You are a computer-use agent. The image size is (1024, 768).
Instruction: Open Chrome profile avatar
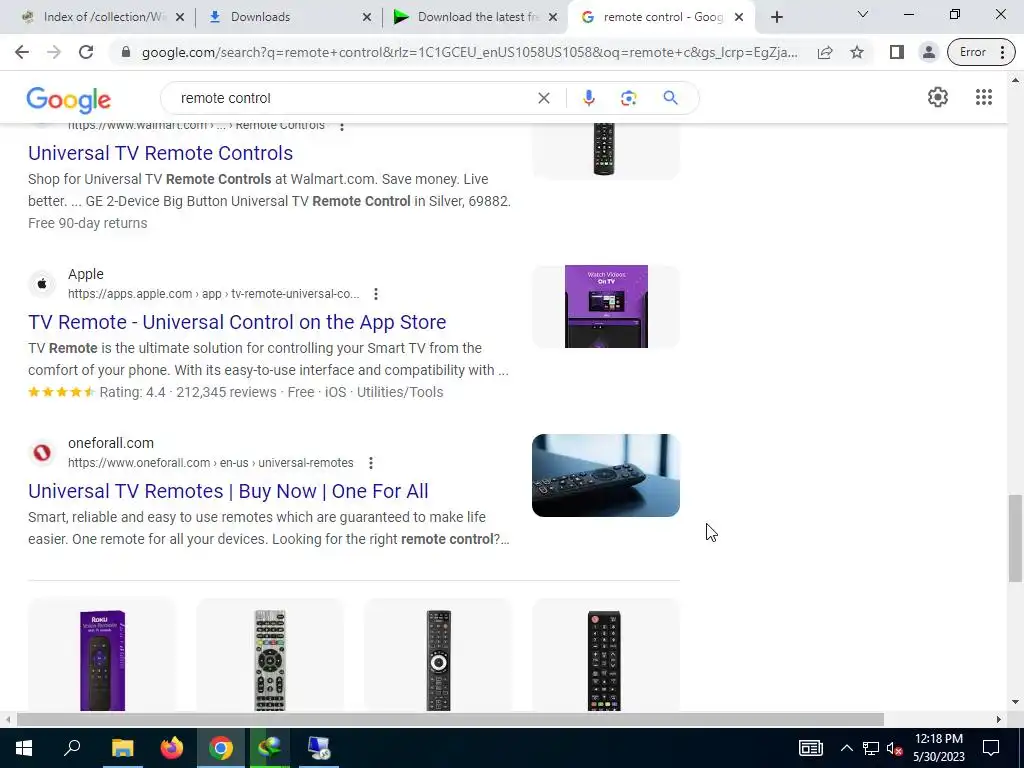928,52
